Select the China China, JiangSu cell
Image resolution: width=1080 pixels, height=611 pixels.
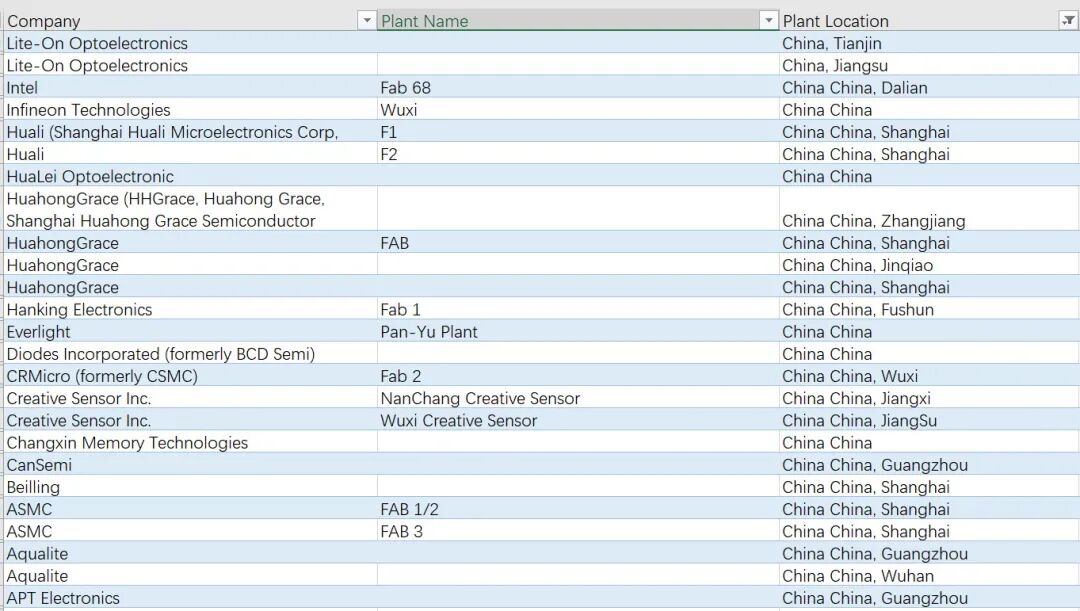click(929, 420)
